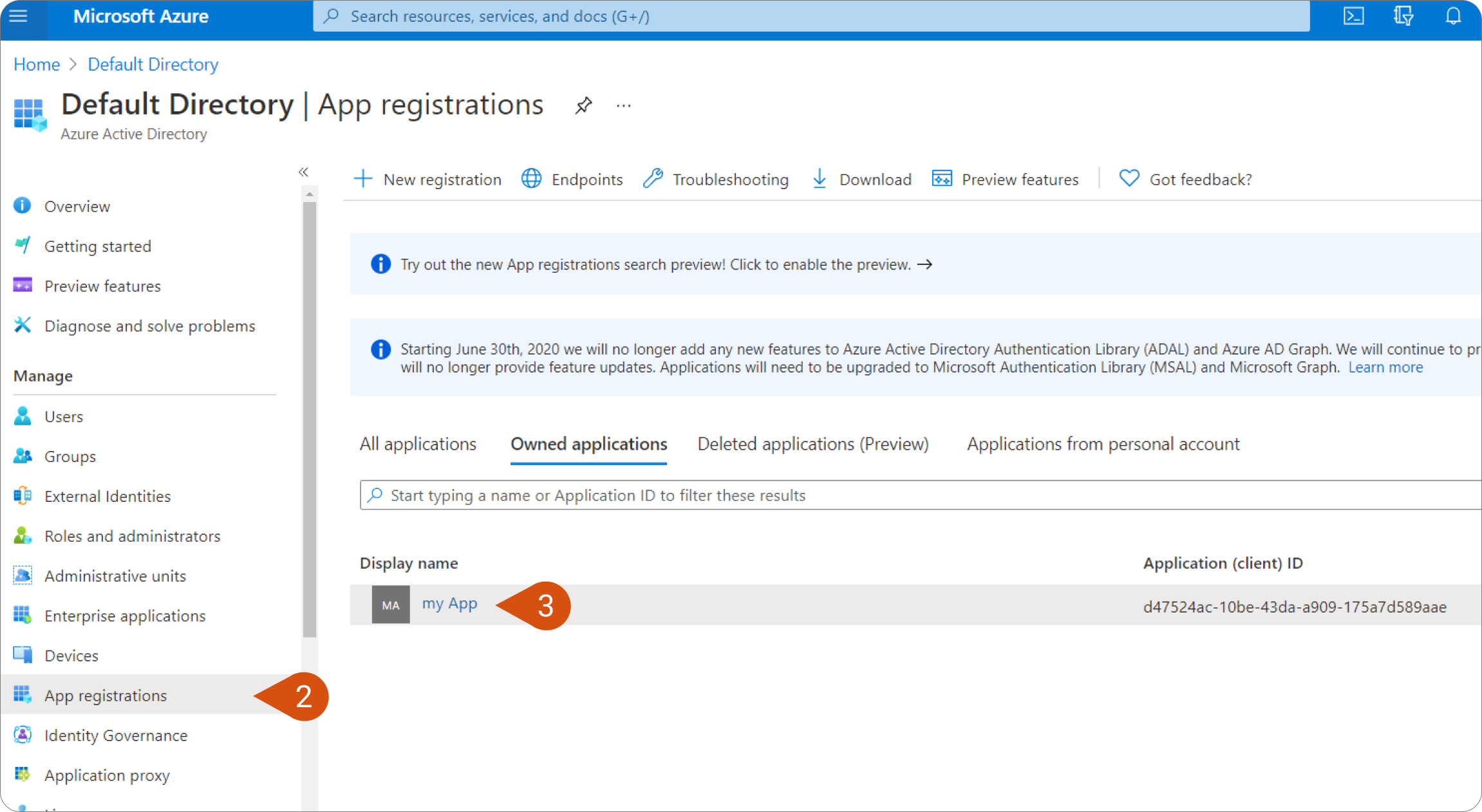The width and height of the screenshot is (1482, 812).
Task: Open the Directory and subscription filter
Action: (1403, 15)
